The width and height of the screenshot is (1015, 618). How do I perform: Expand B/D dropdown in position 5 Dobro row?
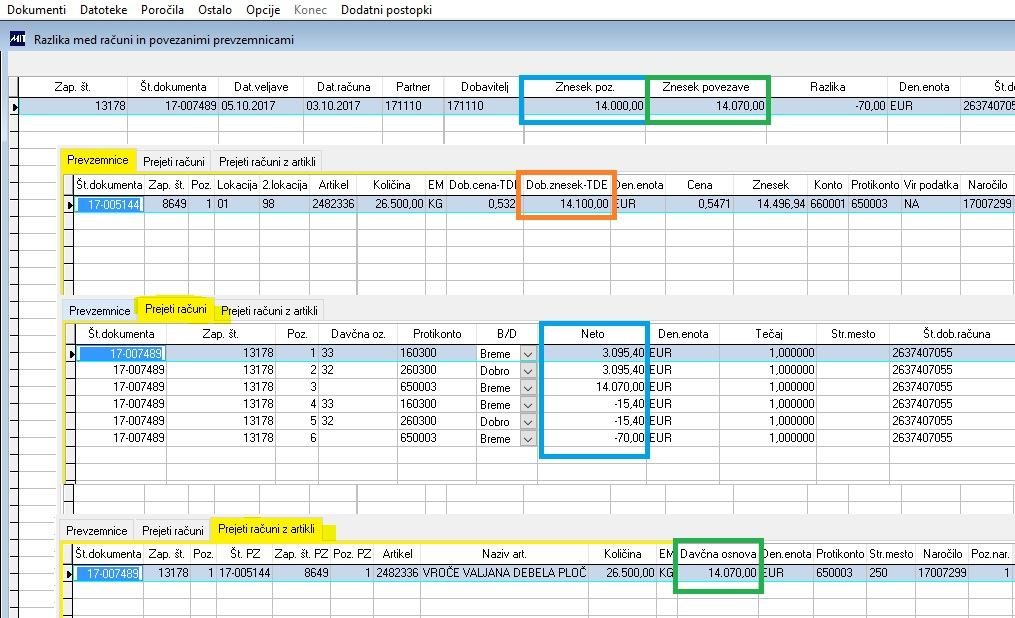(x=528, y=421)
